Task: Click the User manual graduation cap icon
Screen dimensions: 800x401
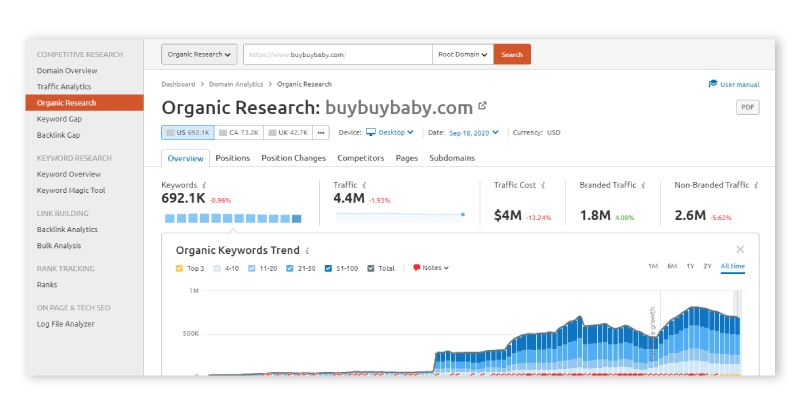Action: tap(713, 84)
